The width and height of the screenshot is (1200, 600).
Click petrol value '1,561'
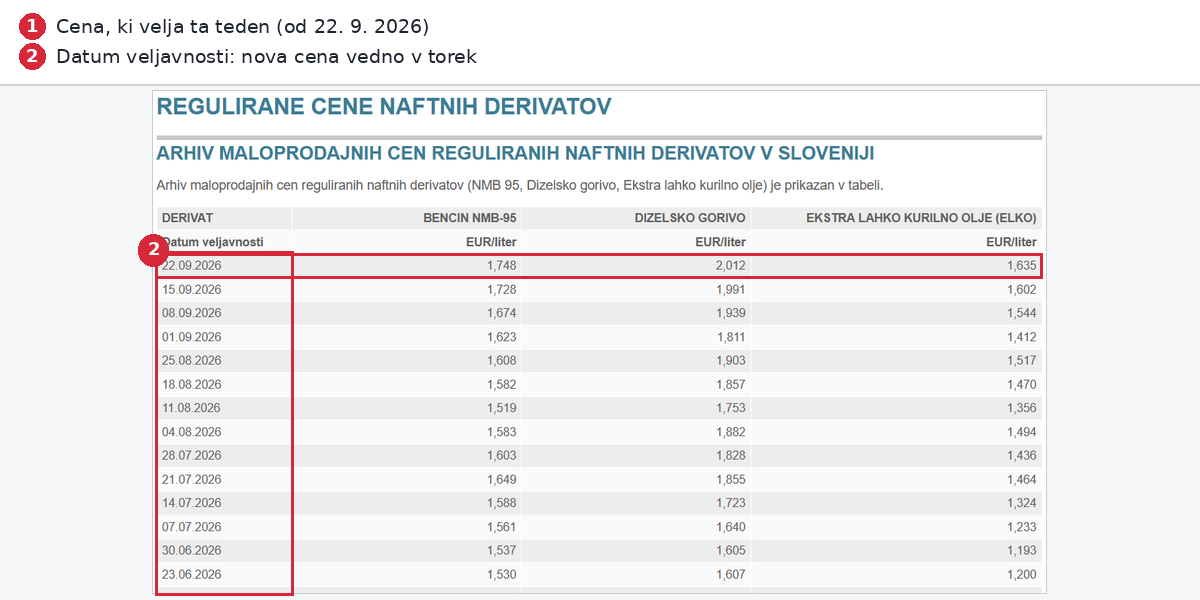(501, 527)
